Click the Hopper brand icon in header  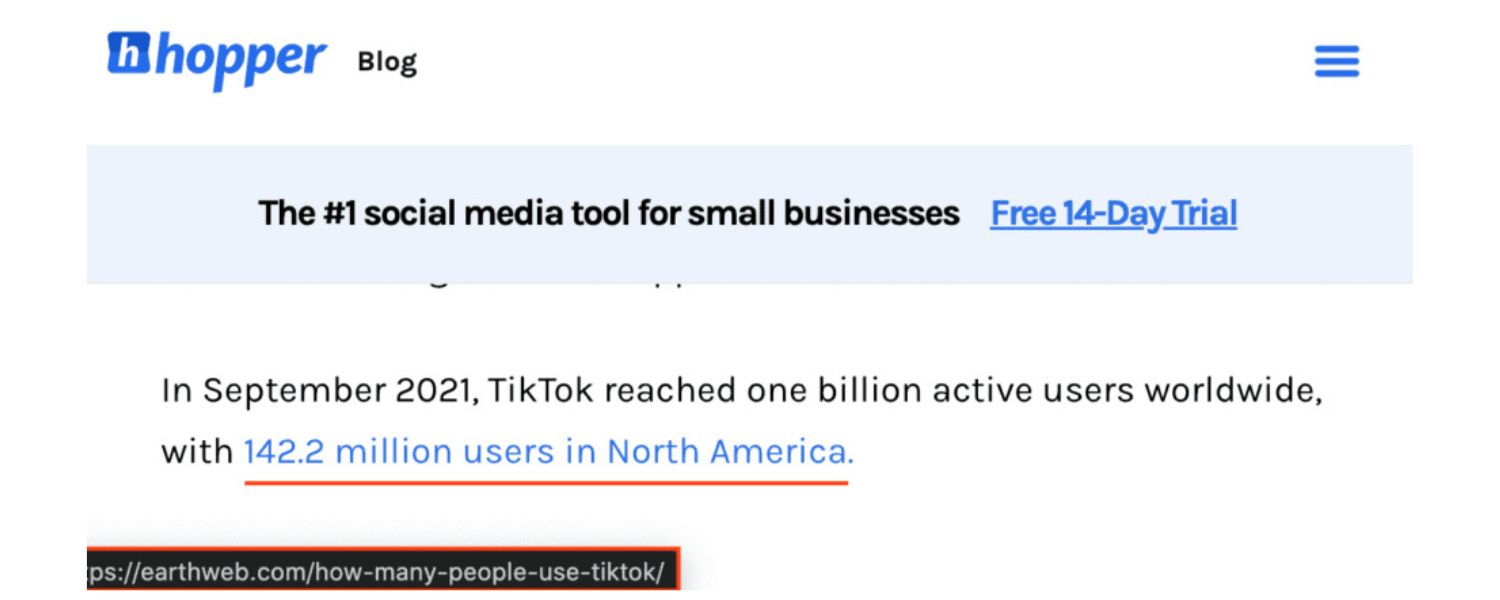pyautogui.click(x=130, y=58)
